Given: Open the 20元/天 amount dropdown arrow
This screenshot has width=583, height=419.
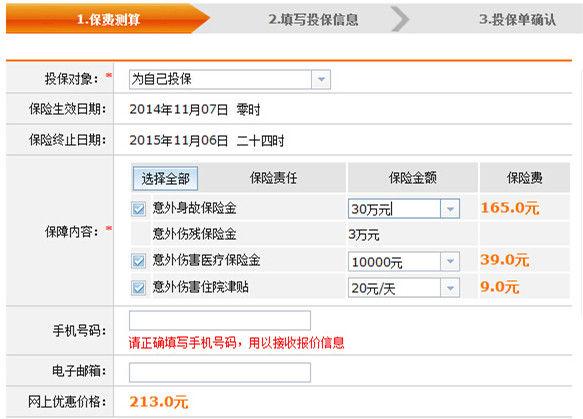Looking at the screenshot, I should [x=450, y=288].
